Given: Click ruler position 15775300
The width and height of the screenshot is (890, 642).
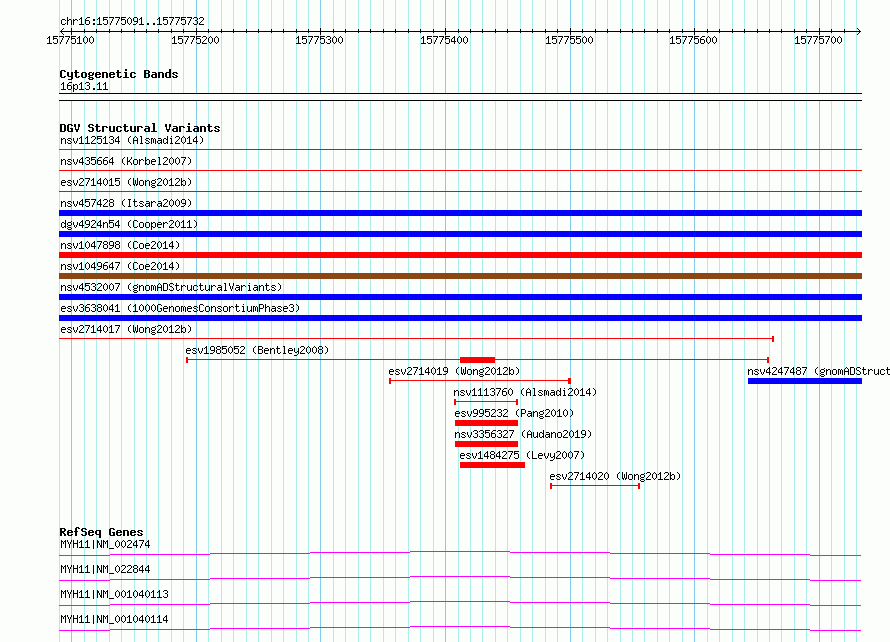Looking at the screenshot, I should pos(320,40).
